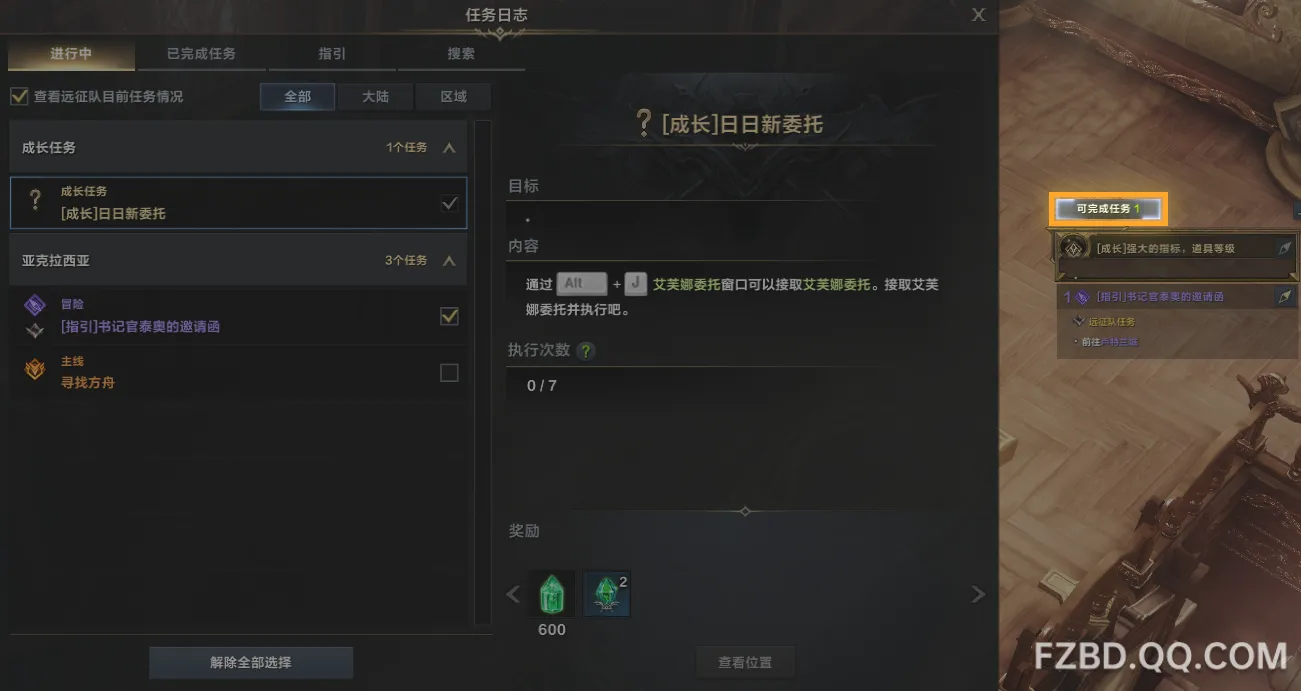The width and height of the screenshot is (1301, 691).
Task: Collapse the 亚克拉西亚 quest group
Action: pos(449,261)
